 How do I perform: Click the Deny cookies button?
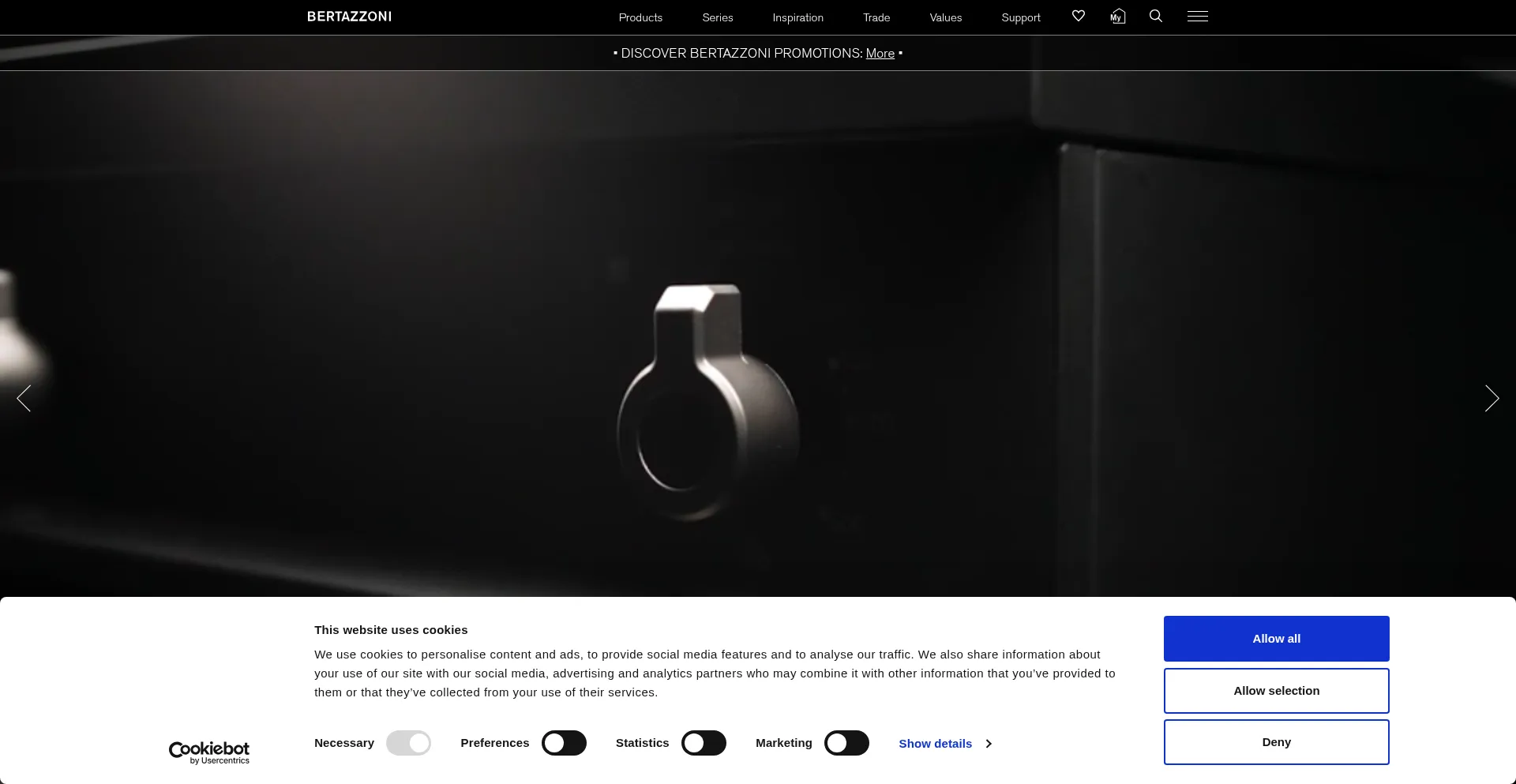pyautogui.click(x=1276, y=742)
